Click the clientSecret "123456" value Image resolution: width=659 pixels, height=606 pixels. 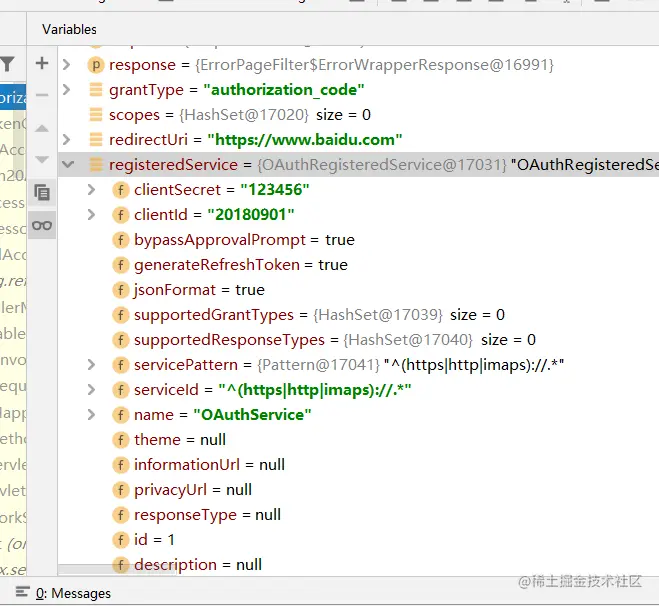(x=275, y=190)
